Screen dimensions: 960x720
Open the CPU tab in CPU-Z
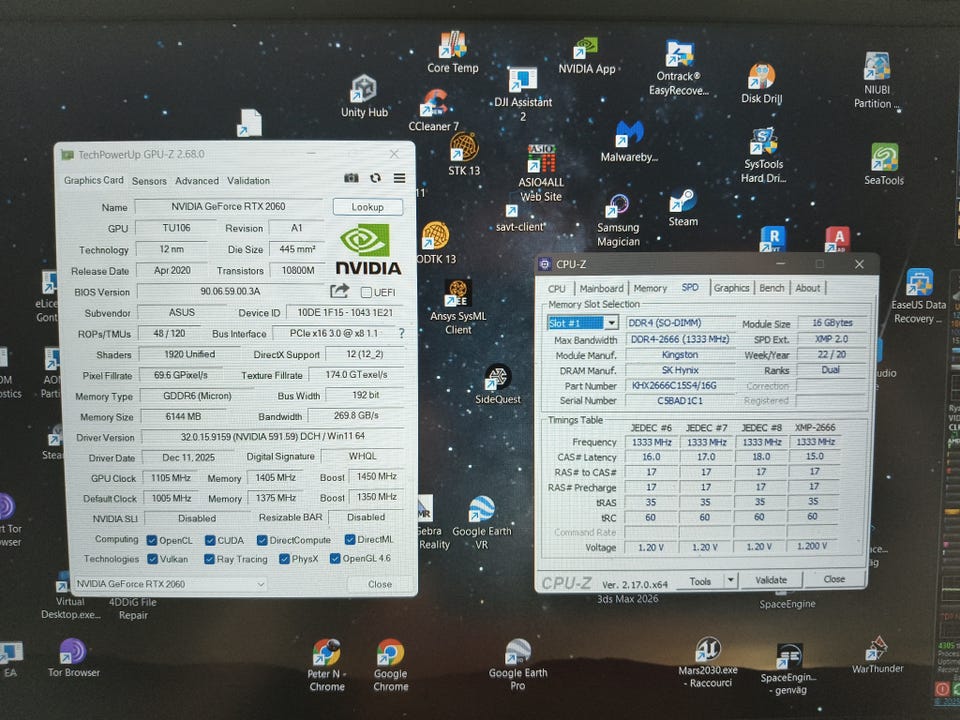point(557,288)
